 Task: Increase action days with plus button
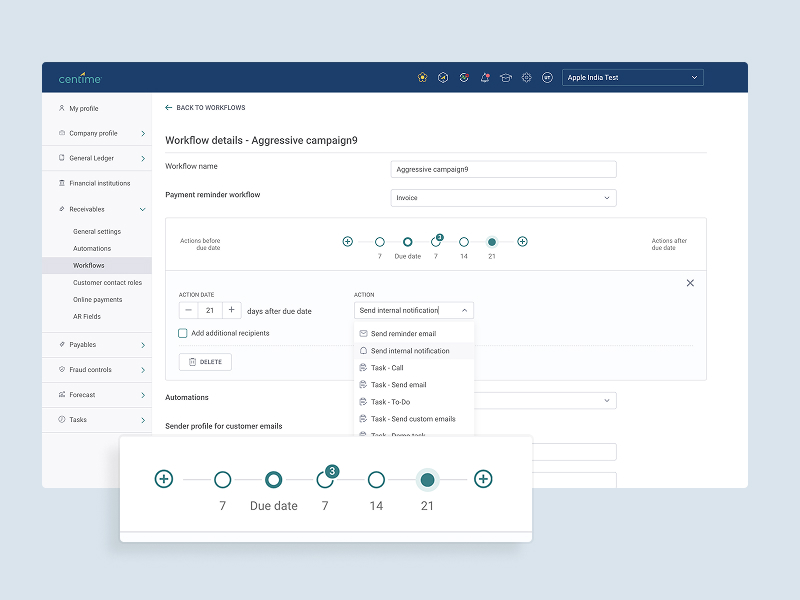click(232, 310)
